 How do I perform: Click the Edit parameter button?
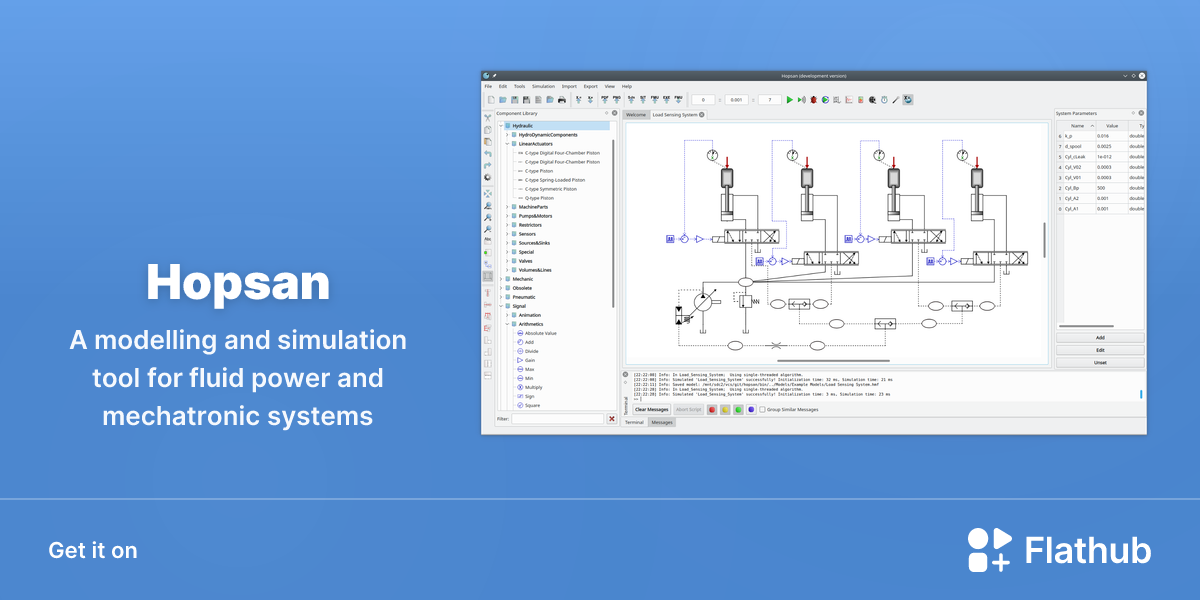pyautogui.click(x=1100, y=350)
